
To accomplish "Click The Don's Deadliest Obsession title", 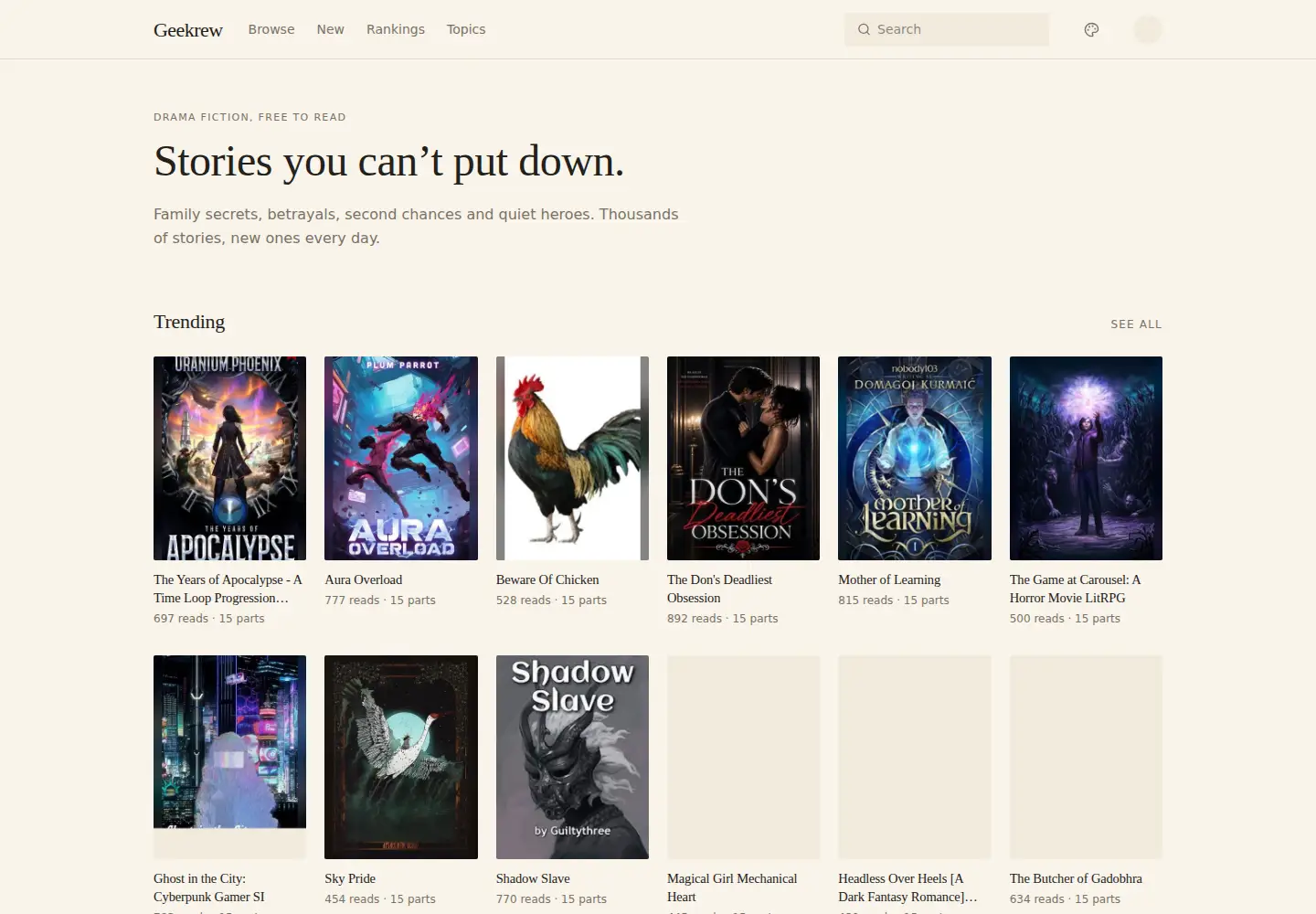I will point(719,589).
